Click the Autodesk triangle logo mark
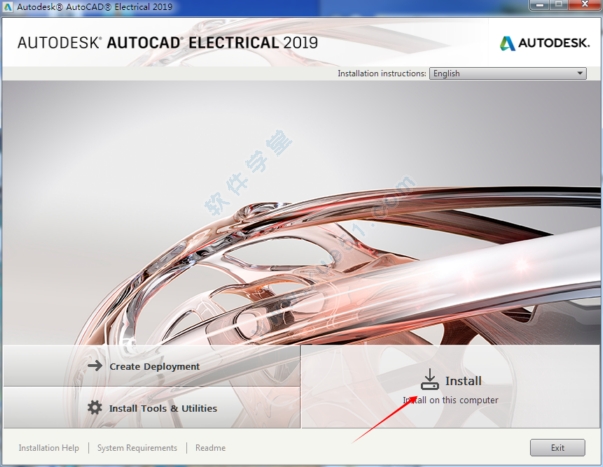 (x=508, y=43)
